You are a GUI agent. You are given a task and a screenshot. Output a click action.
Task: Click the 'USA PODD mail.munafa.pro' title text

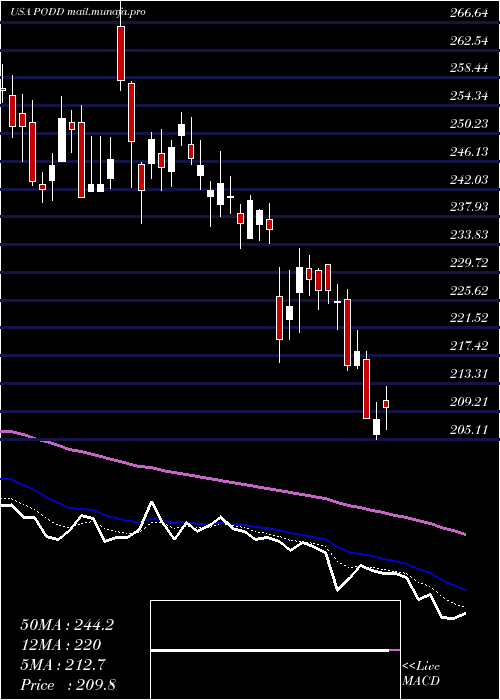(78, 12)
